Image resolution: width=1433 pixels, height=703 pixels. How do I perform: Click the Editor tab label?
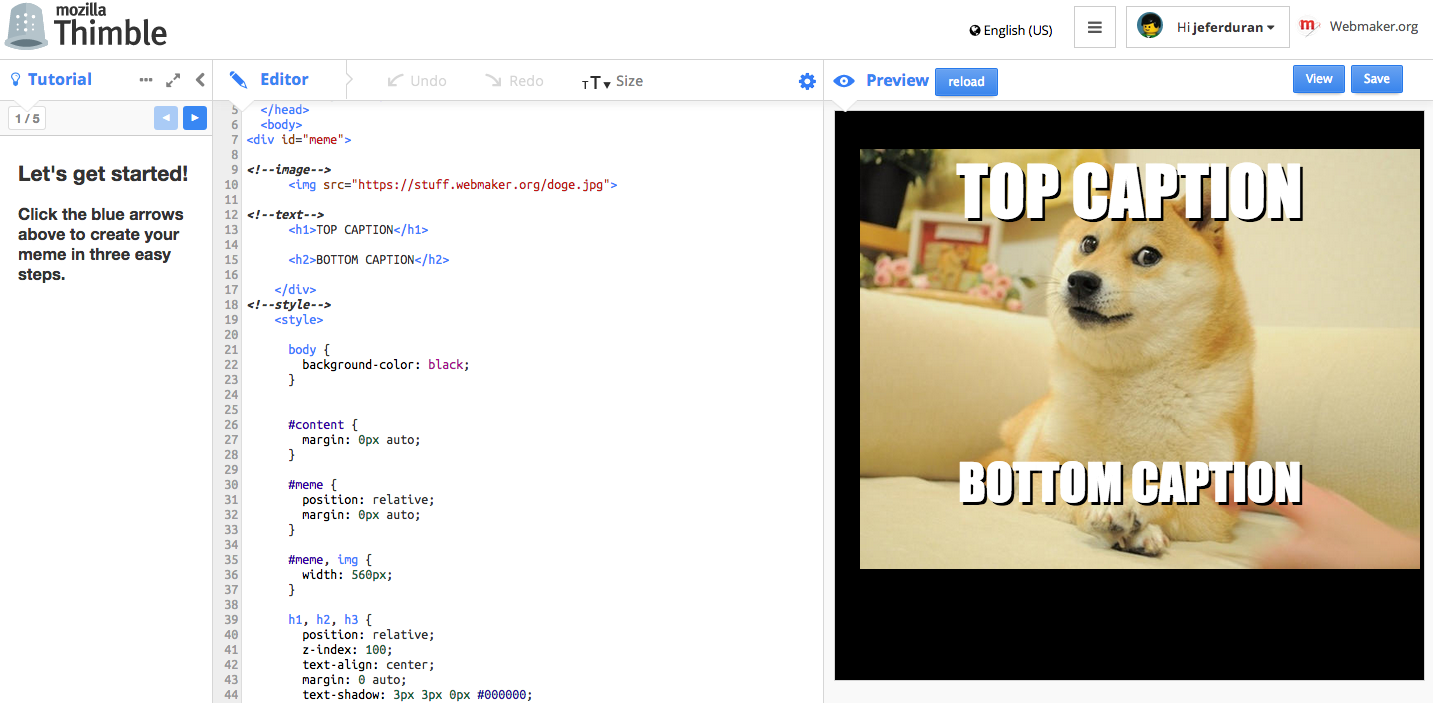pos(284,80)
